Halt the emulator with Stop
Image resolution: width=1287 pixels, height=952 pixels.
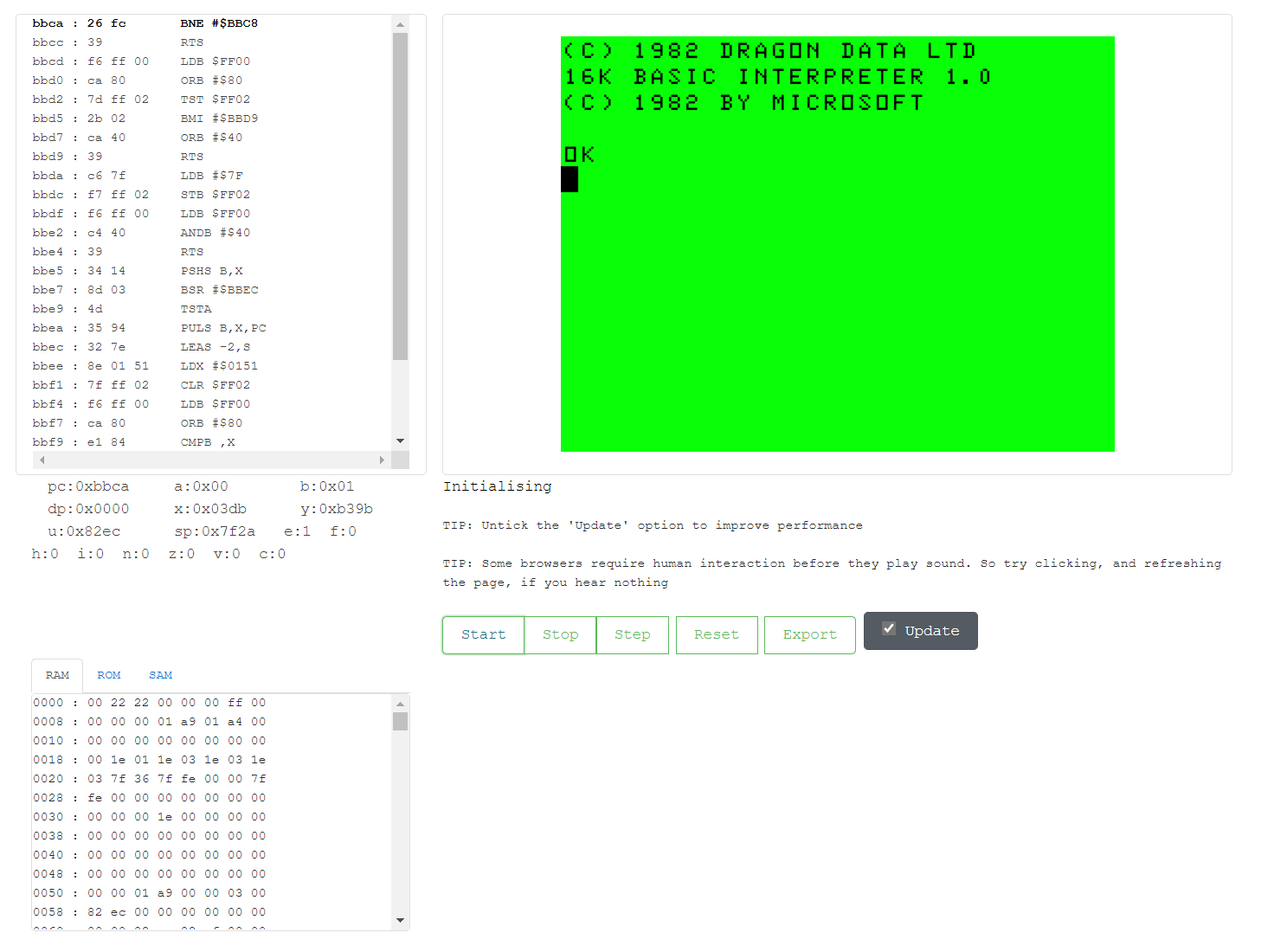(x=560, y=634)
